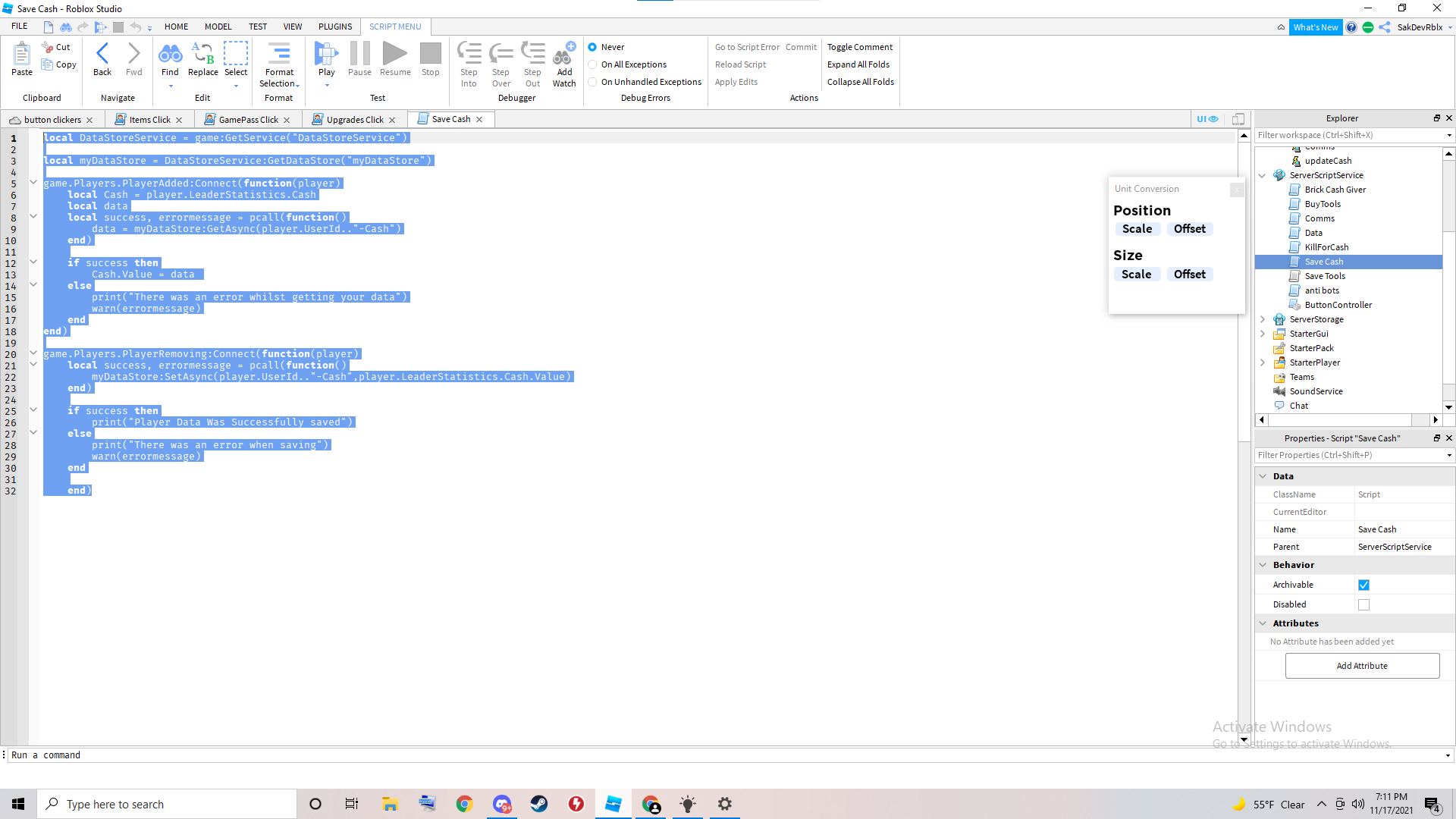This screenshot has height=819, width=1456.
Task: Switch to the button clickers tab
Action: point(52,120)
